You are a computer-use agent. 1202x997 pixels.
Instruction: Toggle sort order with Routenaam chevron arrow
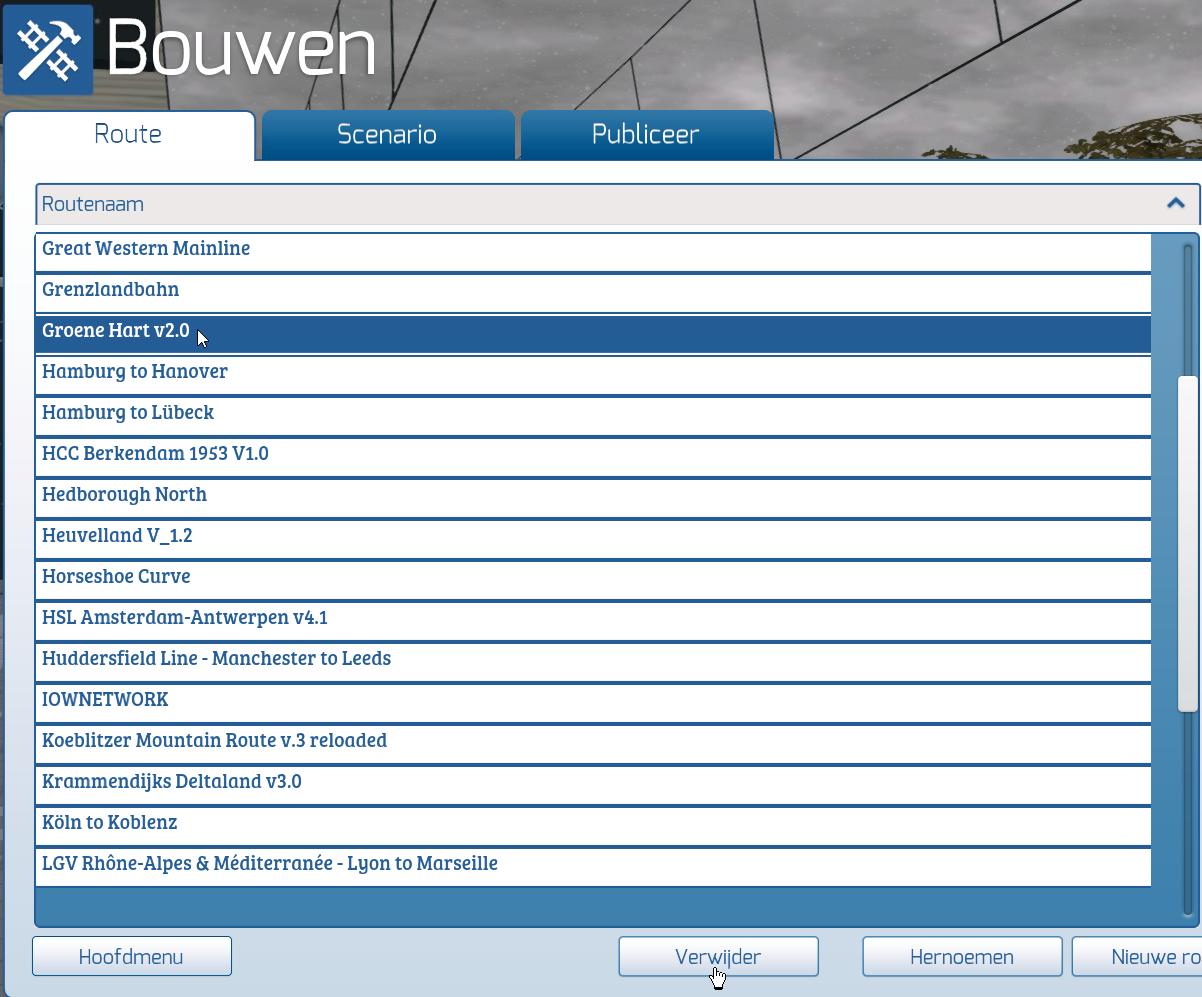pyautogui.click(x=1175, y=204)
